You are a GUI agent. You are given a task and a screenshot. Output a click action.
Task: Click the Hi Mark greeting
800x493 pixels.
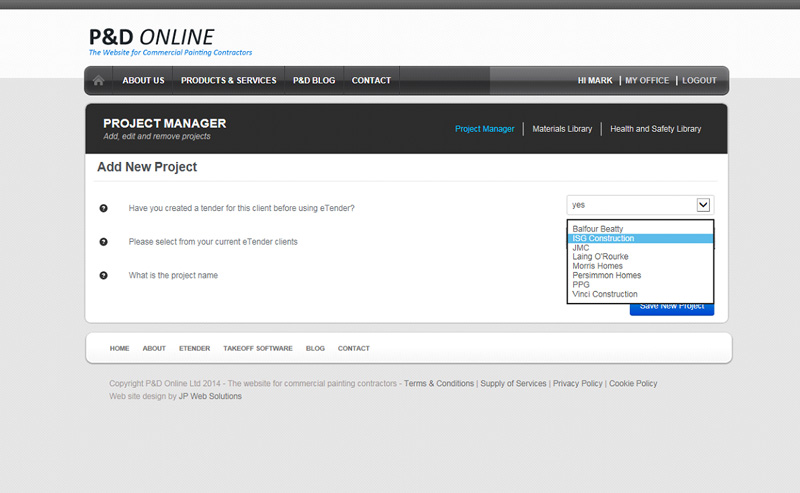(595, 80)
